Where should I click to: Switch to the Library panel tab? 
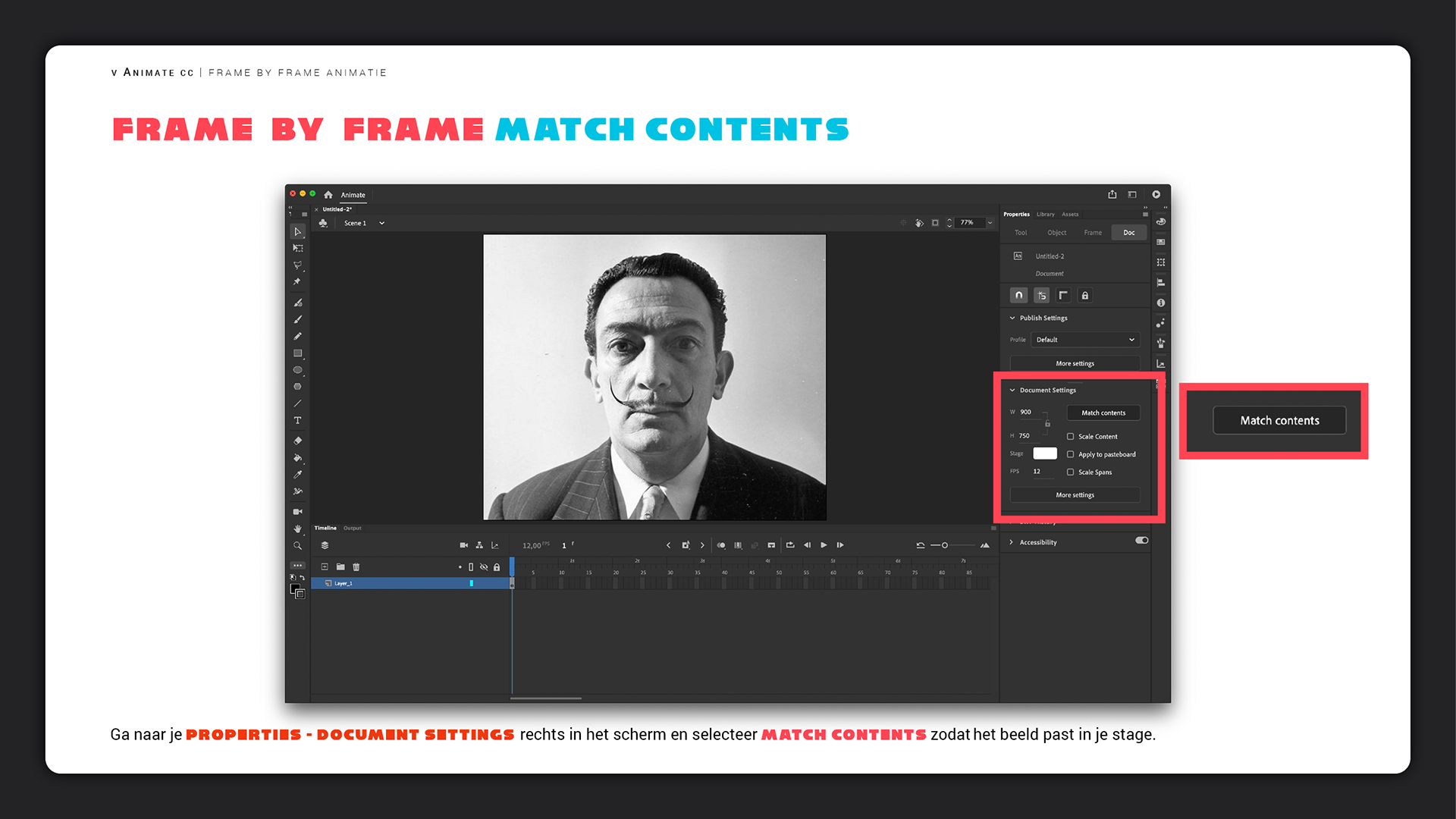click(x=1045, y=215)
